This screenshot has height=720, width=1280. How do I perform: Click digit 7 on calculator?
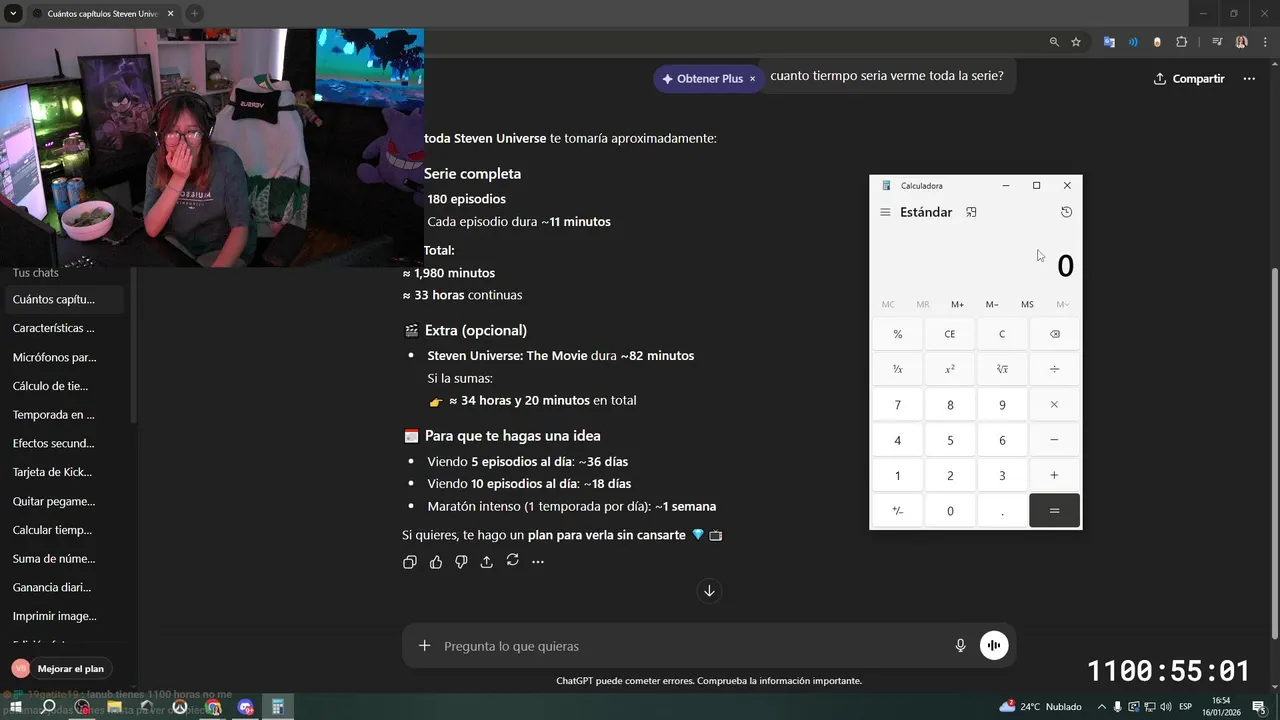(x=898, y=405)
